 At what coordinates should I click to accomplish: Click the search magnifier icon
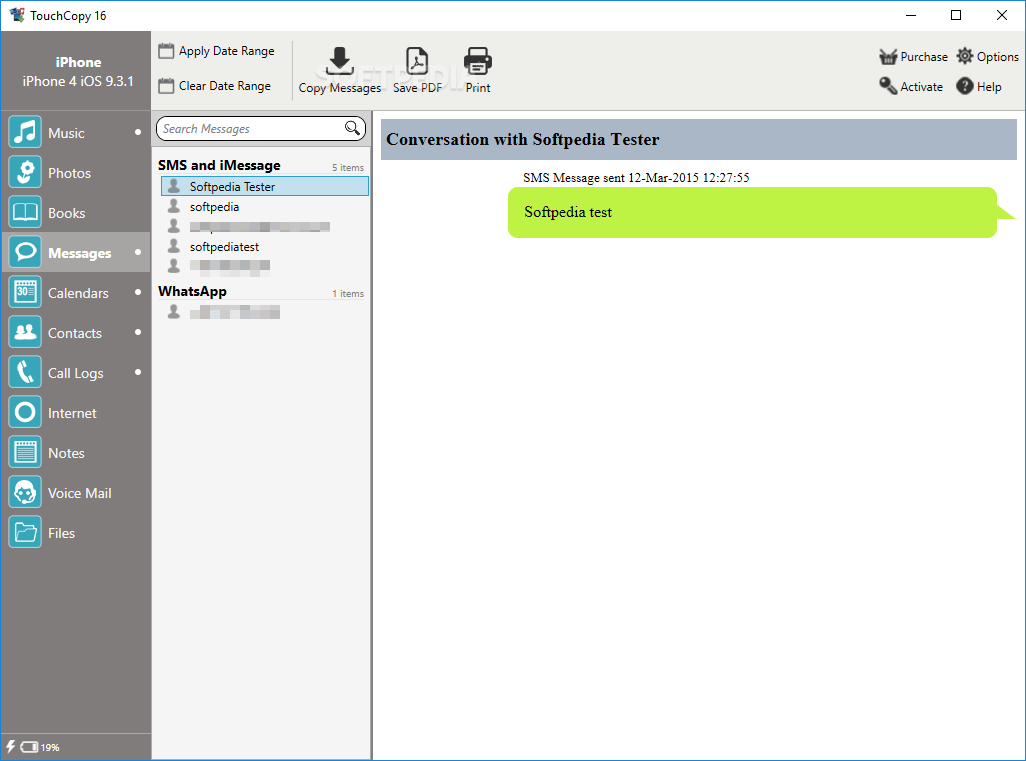click(x=352, y=128)
